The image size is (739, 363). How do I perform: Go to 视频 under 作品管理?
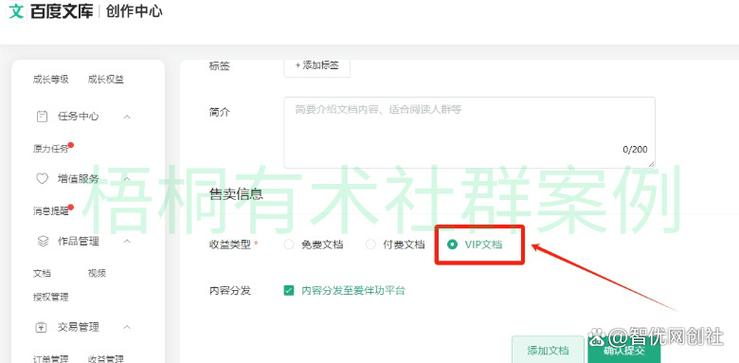[x=97, y=273]
